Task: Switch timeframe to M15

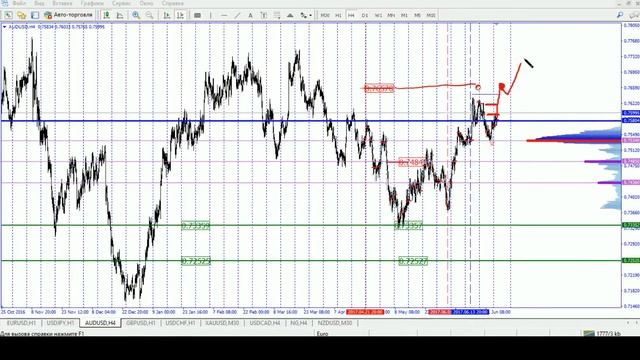Action: point(431,15)
